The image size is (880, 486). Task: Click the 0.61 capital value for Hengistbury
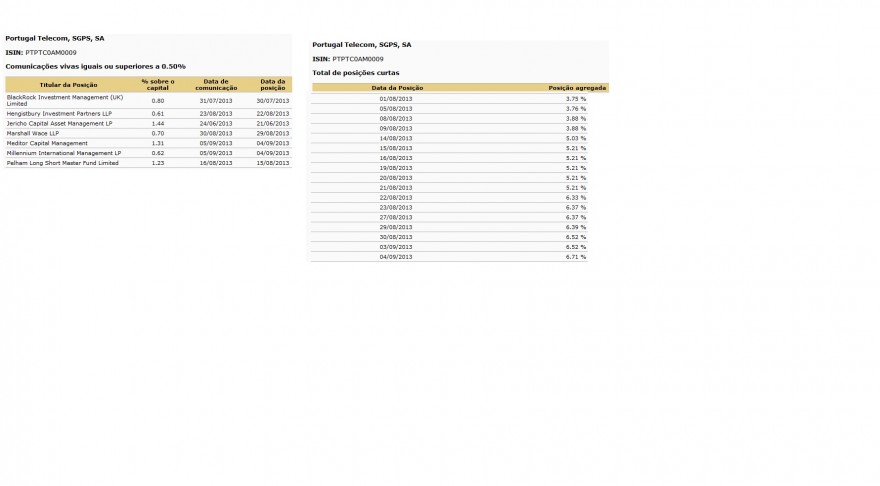tap(158, 114)
